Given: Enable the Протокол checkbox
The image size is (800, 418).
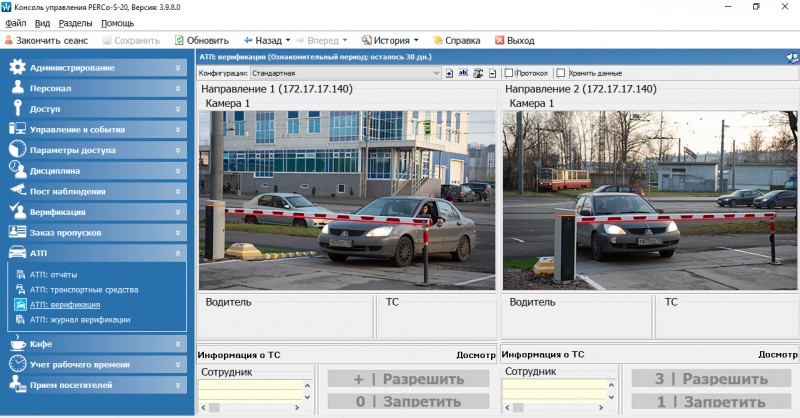Looking at the screenshot, I should [x=509, y=73].
